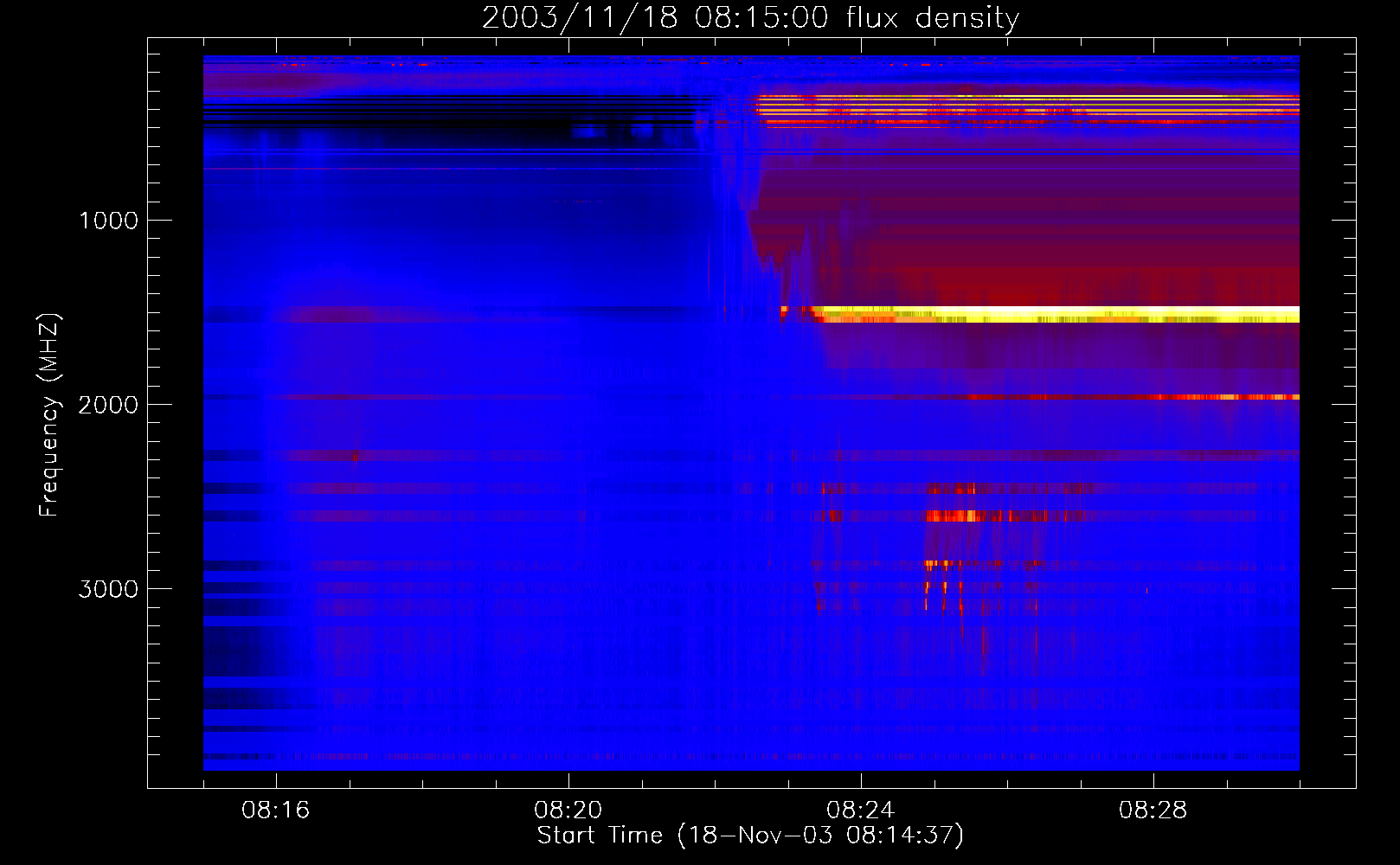Click the 'Start Time (18-Nov-03 08:14:37)' label
The image size is (1400, 865).
pos(750,836)
